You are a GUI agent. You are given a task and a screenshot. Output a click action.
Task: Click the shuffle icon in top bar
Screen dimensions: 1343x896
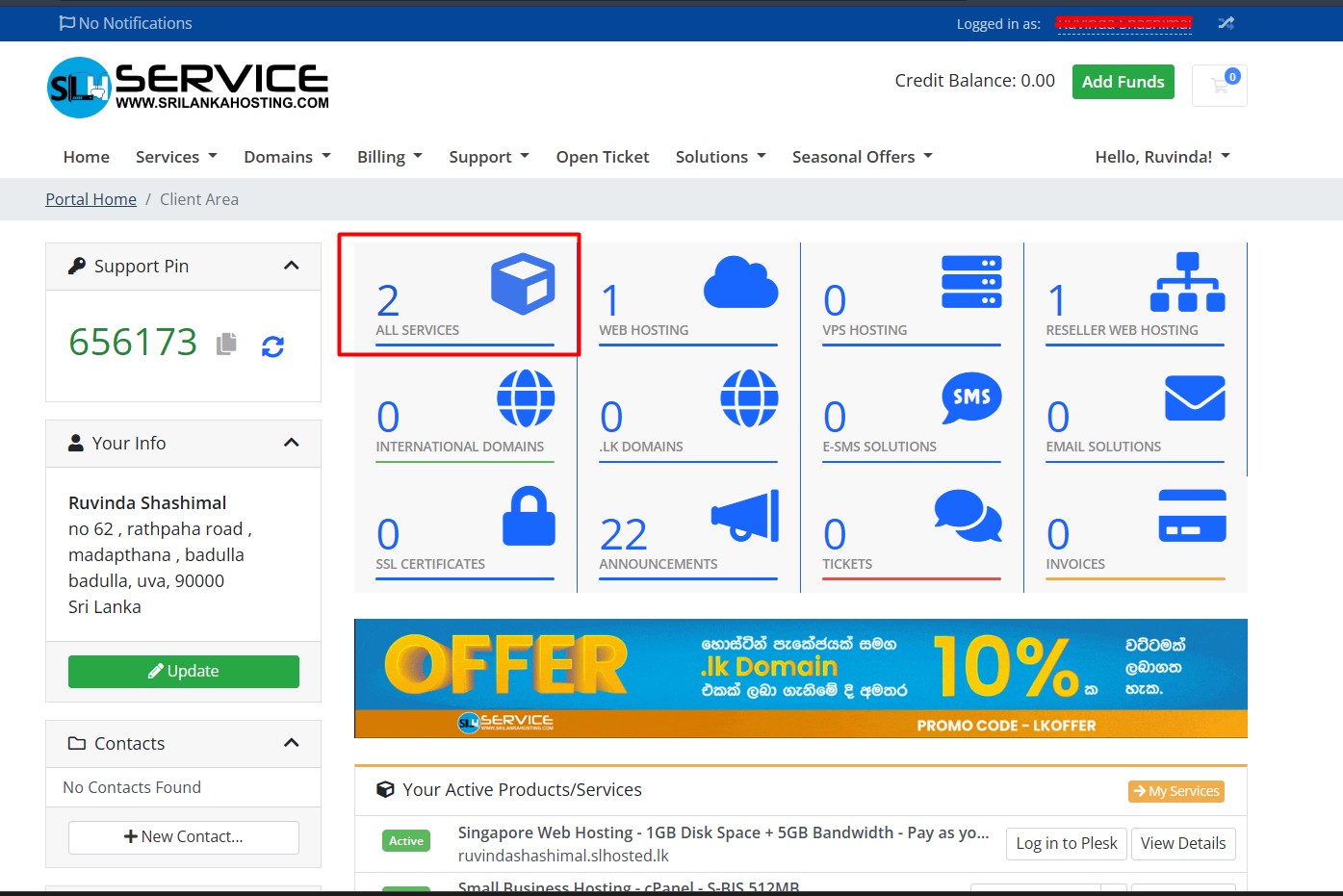point(1226,23)
